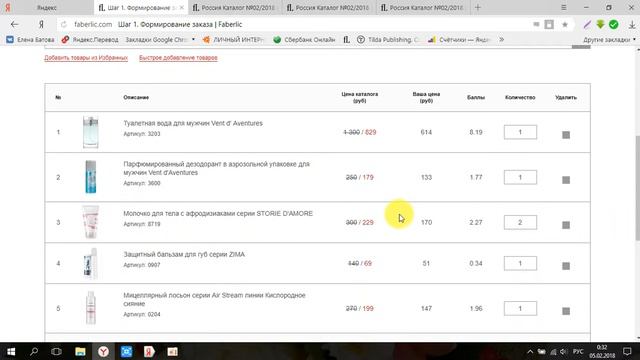This screenshot has width=640, height=360.
Task: Tick delete checkbox for бальзам для губ ZIMA
Action: click(x=566, y=266)
